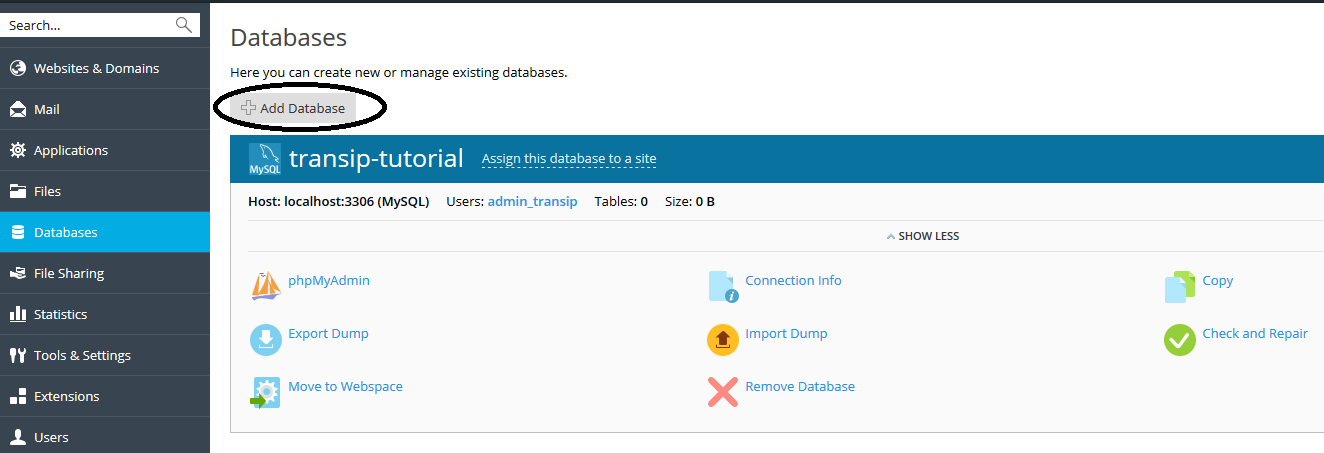This screenshot has height=453, width=1324.
Task: Click the Export Dump link
Action: pyautogui.click(x=328, y=333)
